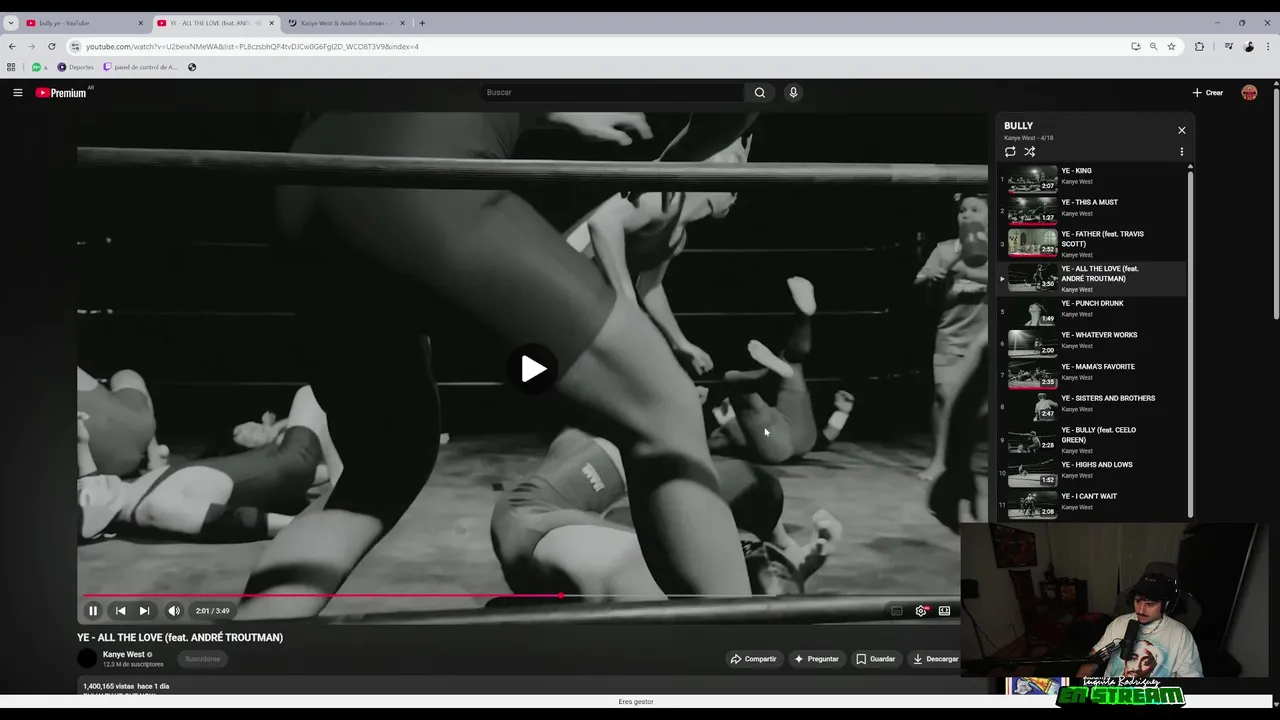Play YE - BULLY (feat. CEELO GREEN)
This screenshot has width=1280, height=720.
coord(1093,440)
